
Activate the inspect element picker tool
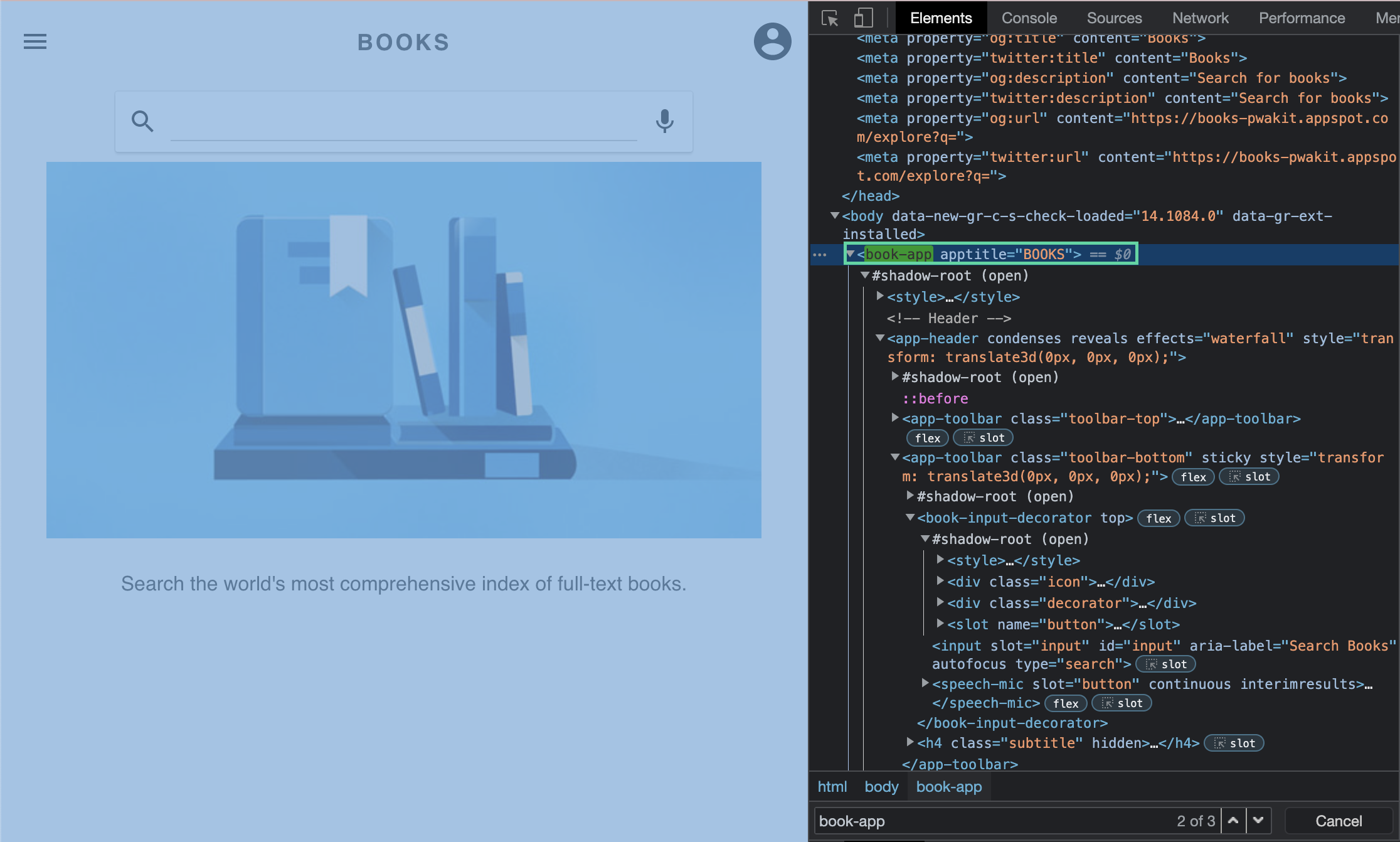pyautogui.click(x=830, y=18)
